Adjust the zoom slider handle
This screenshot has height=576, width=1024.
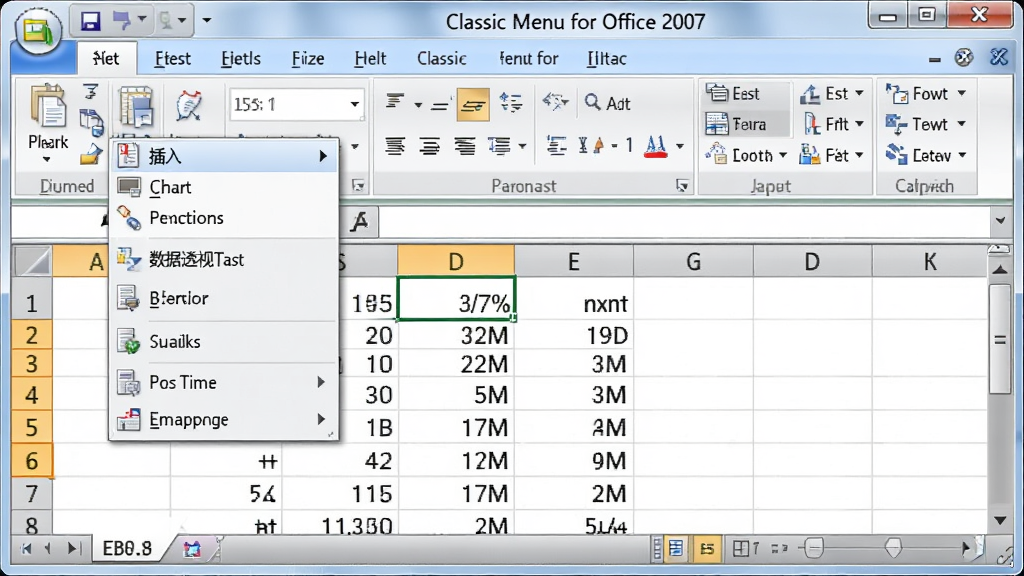pos(893,548)
